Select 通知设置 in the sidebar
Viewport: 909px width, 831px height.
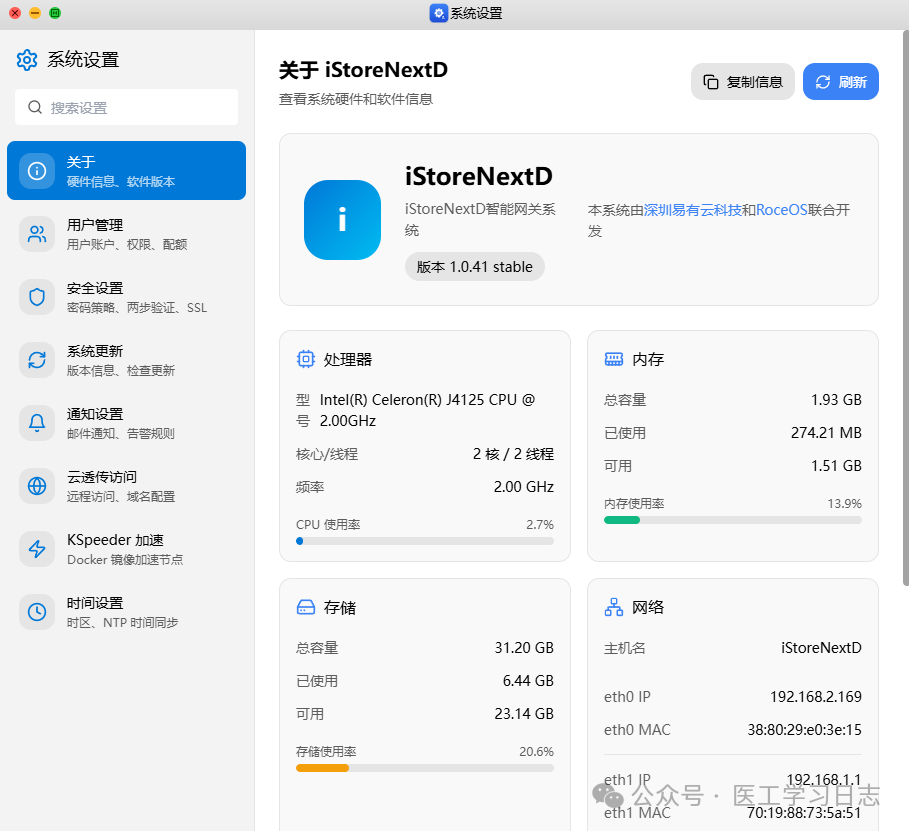coord(126,423)
